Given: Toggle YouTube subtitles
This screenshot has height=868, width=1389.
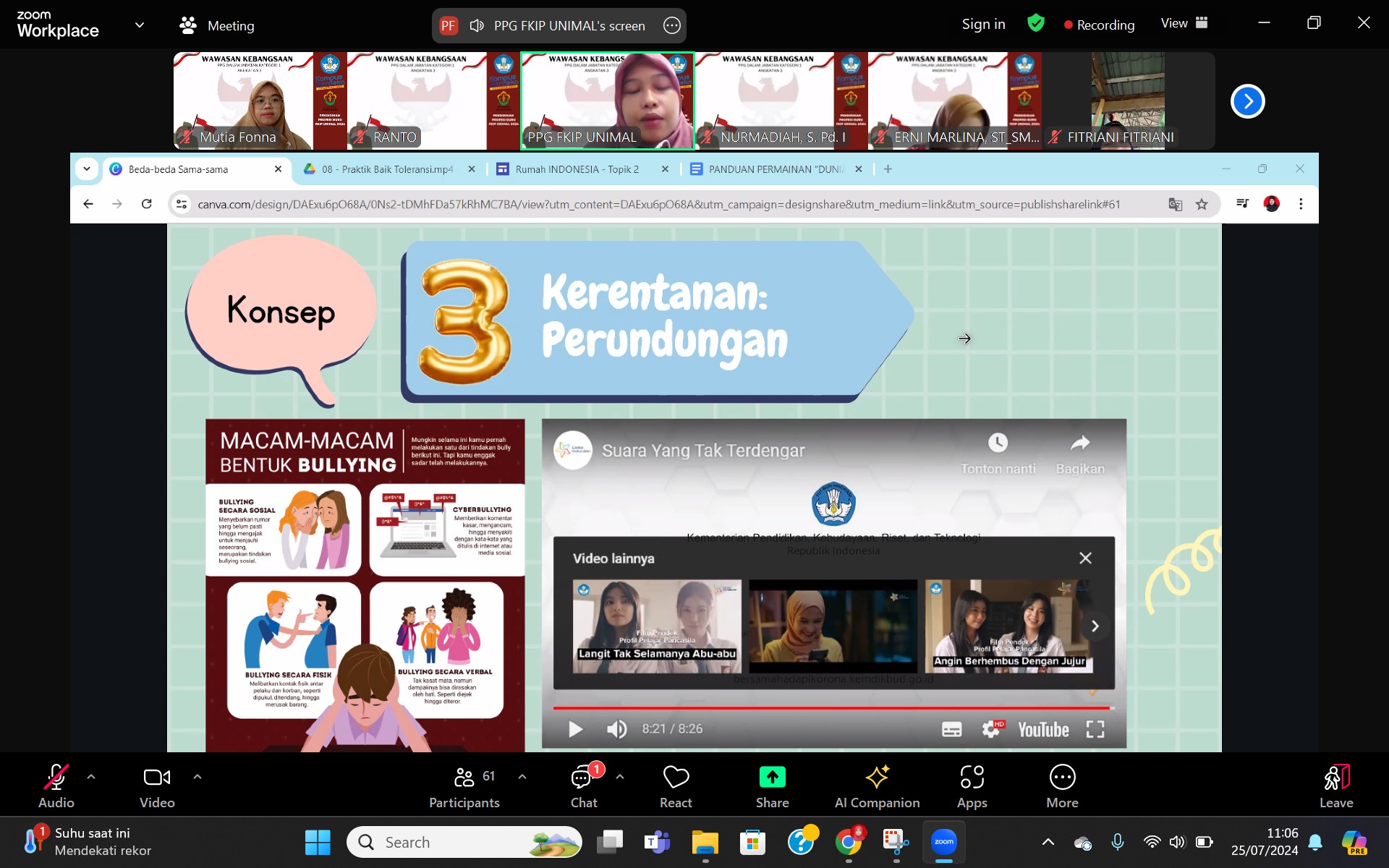Looking at the screenshot, I should point(951,729).
